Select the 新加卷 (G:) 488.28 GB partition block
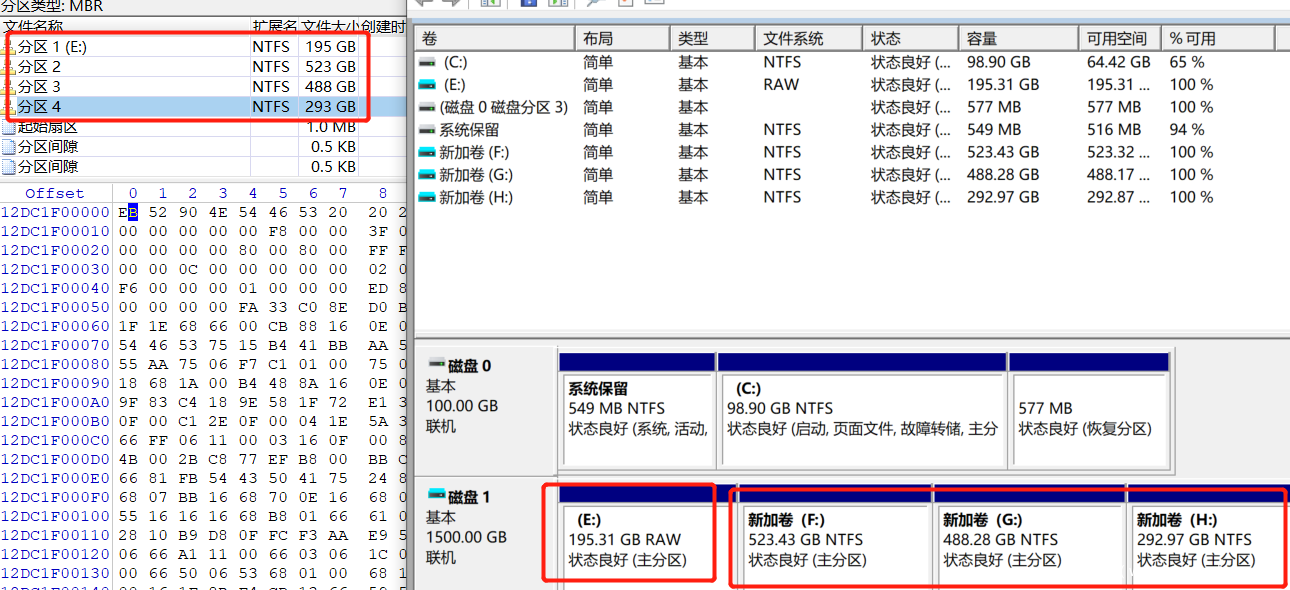Viewport: 1290px width, 590px height. (1029, 540)
